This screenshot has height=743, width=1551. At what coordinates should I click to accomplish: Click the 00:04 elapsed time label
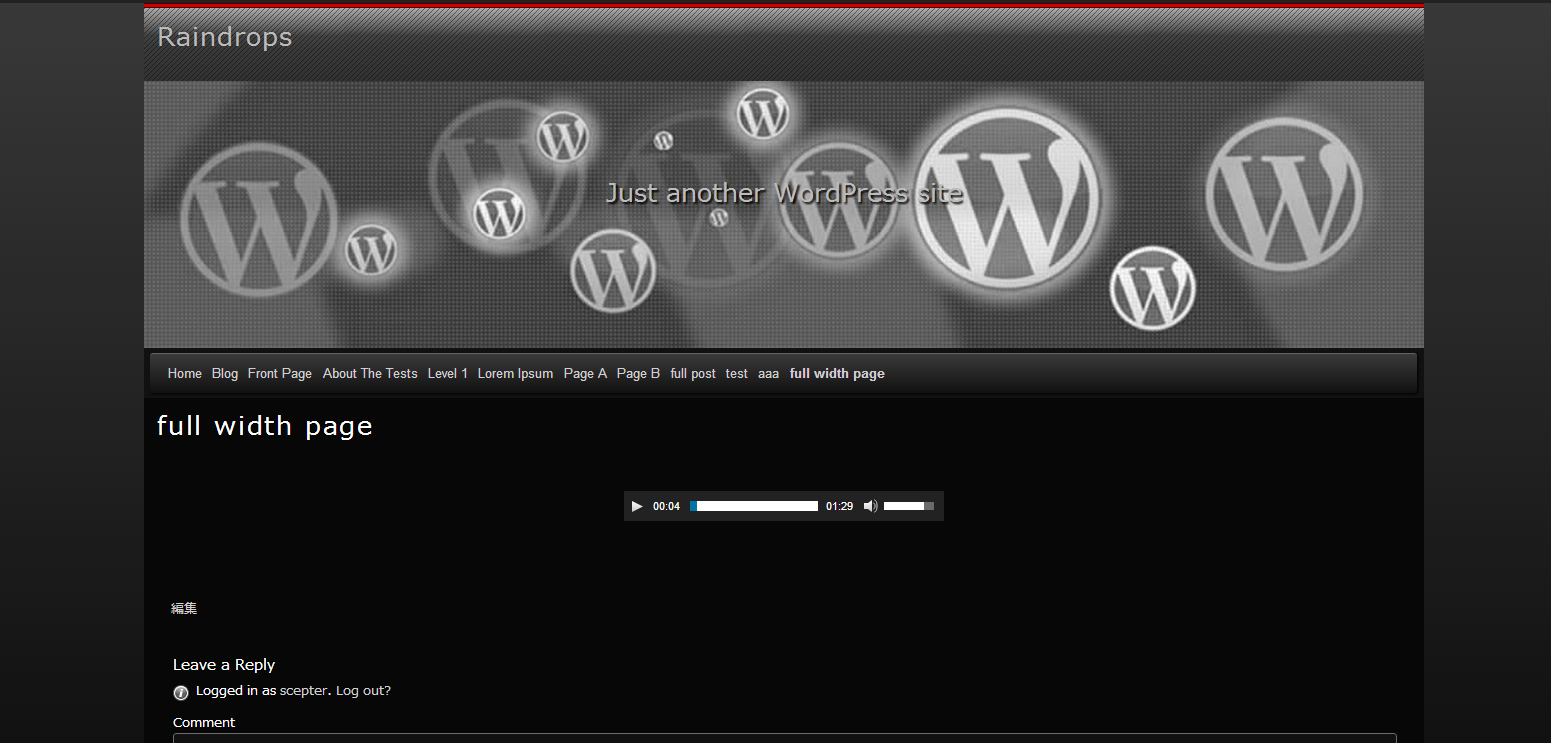coord(666,506)
